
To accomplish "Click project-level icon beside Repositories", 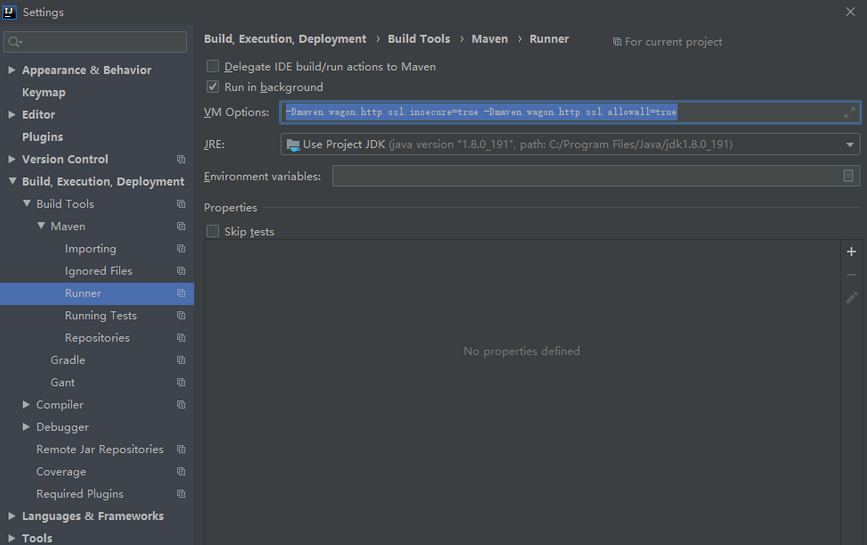I will pyautogui.click(x=181, y=338).
